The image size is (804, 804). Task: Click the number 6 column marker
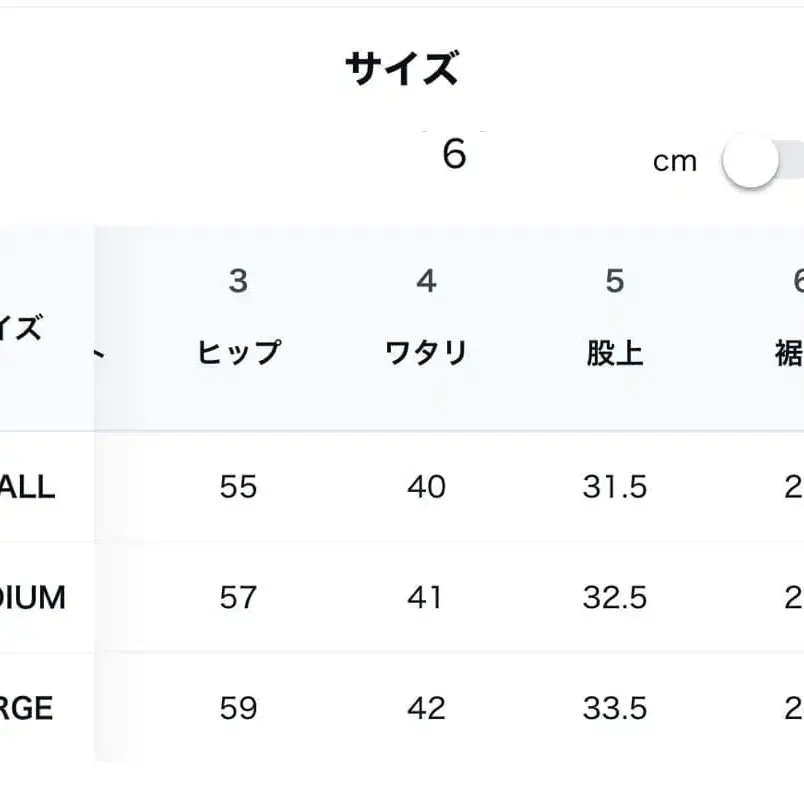[797, 282]
